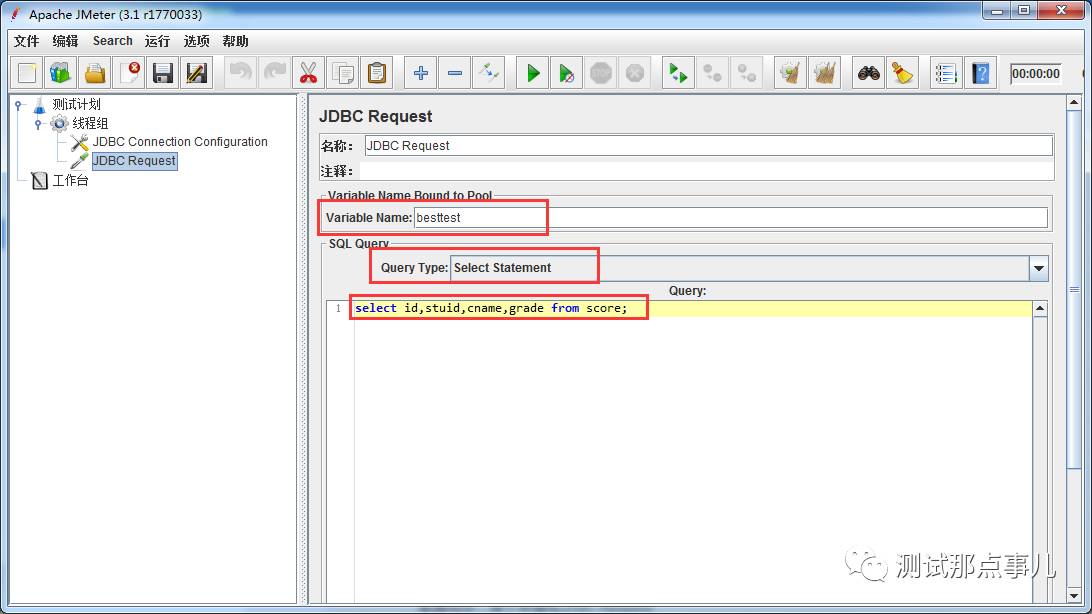The image size is (1092, 614).
Task: Open the 选项 menu
Action: click(196, 41)
